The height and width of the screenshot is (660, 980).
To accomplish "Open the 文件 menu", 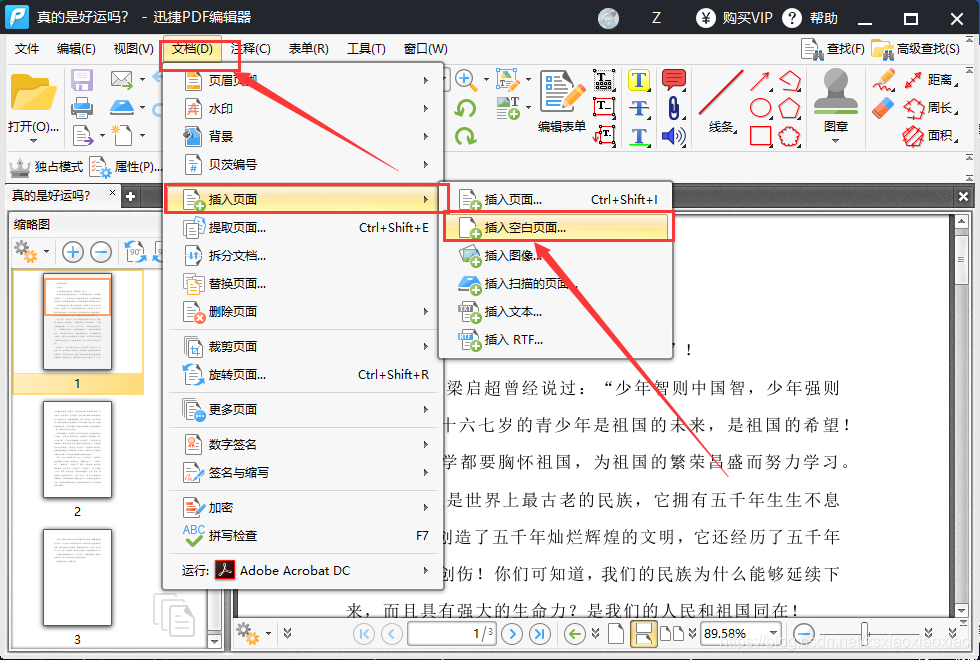I will point(27,49).
